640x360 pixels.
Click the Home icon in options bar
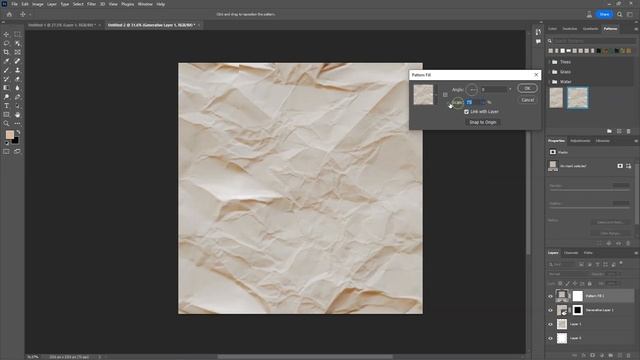point(9,14)
